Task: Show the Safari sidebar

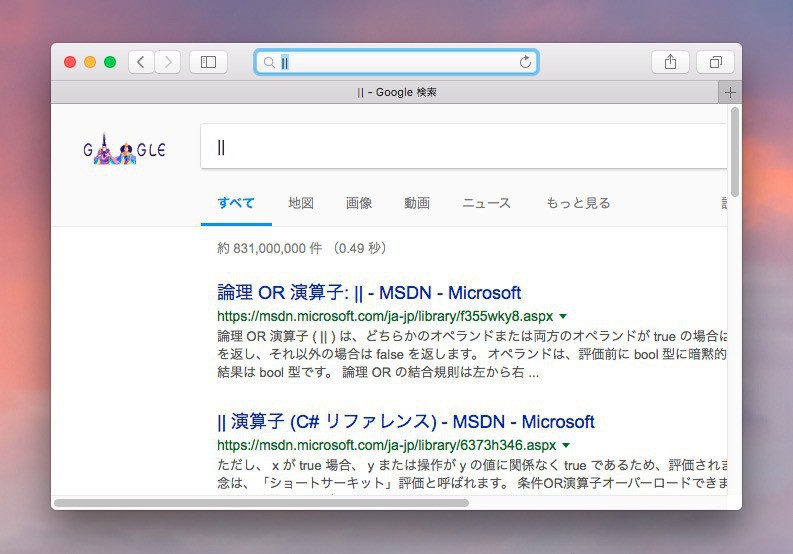Action: pos(208,62)
